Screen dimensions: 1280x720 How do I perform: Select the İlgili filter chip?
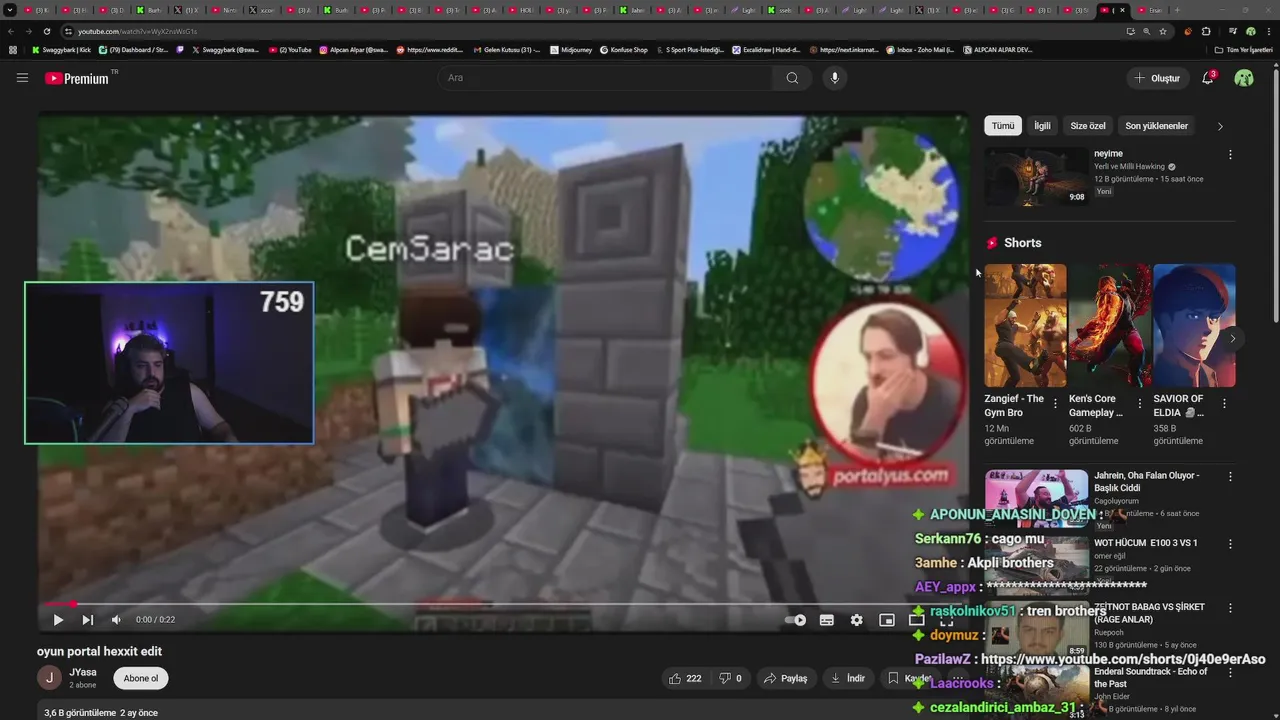tap(1042, 126)
